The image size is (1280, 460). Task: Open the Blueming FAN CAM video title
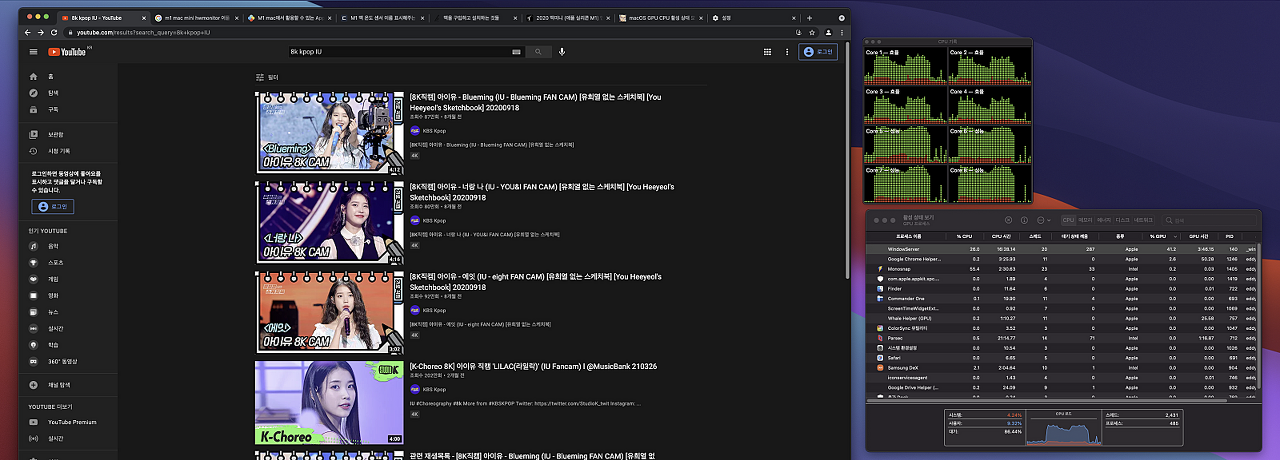(535, 102)
